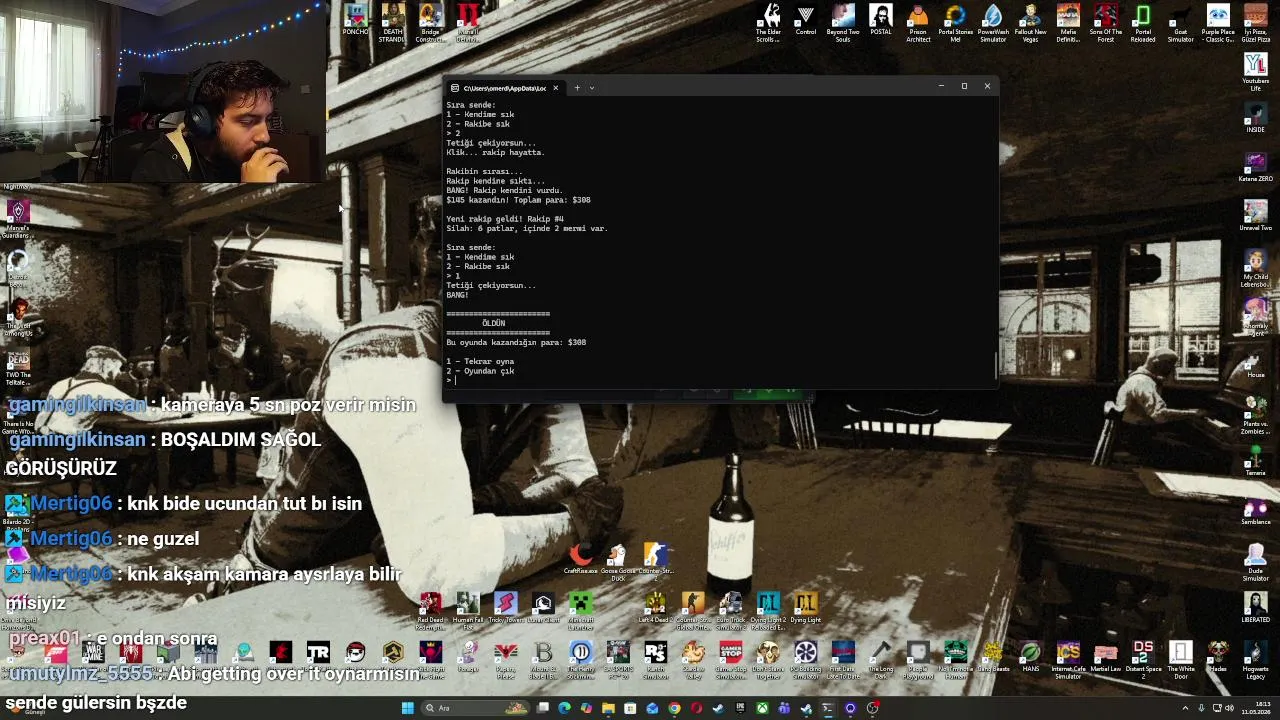Launch Goose Goose Duck desktop icon
This screenshot has height=720, width=1280.
point(618,562)
